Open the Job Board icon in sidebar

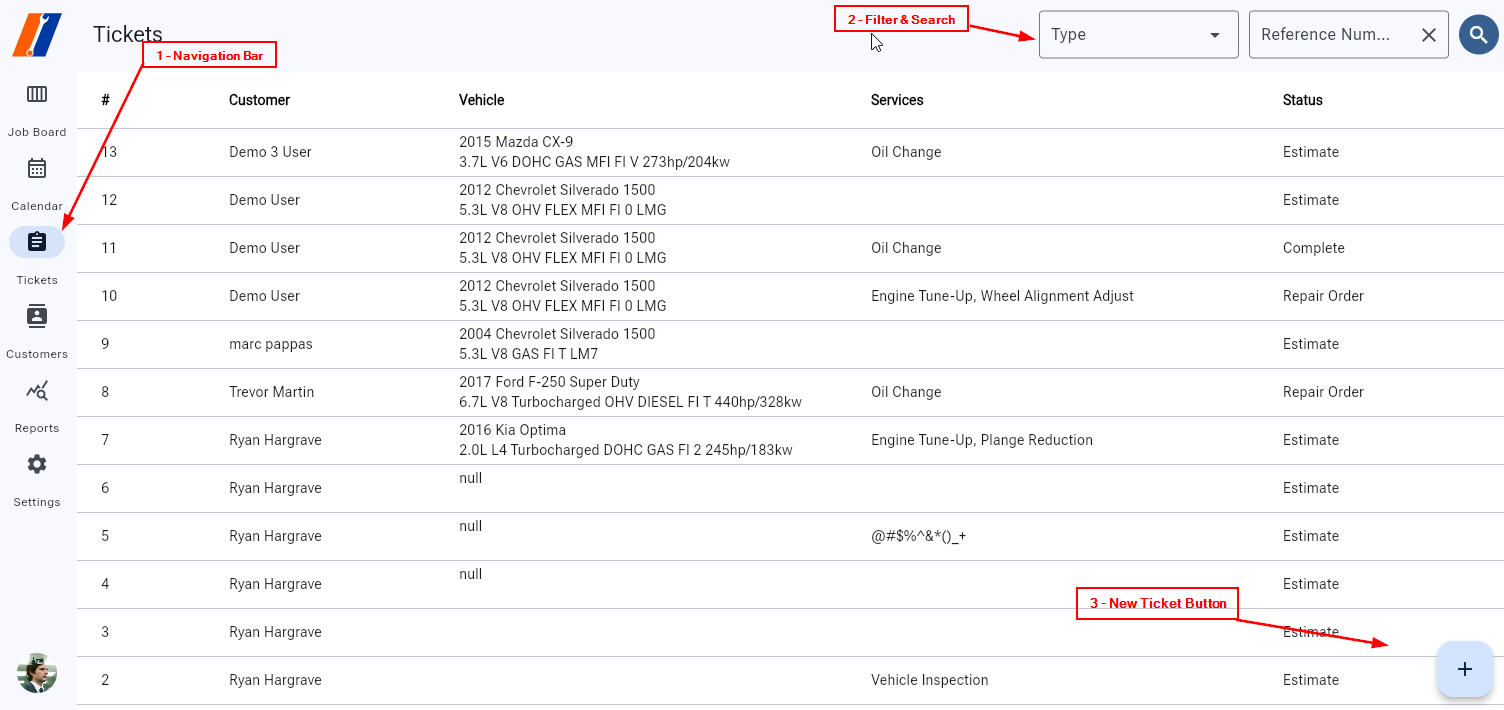pyautogui.click(x=37, y=95)
